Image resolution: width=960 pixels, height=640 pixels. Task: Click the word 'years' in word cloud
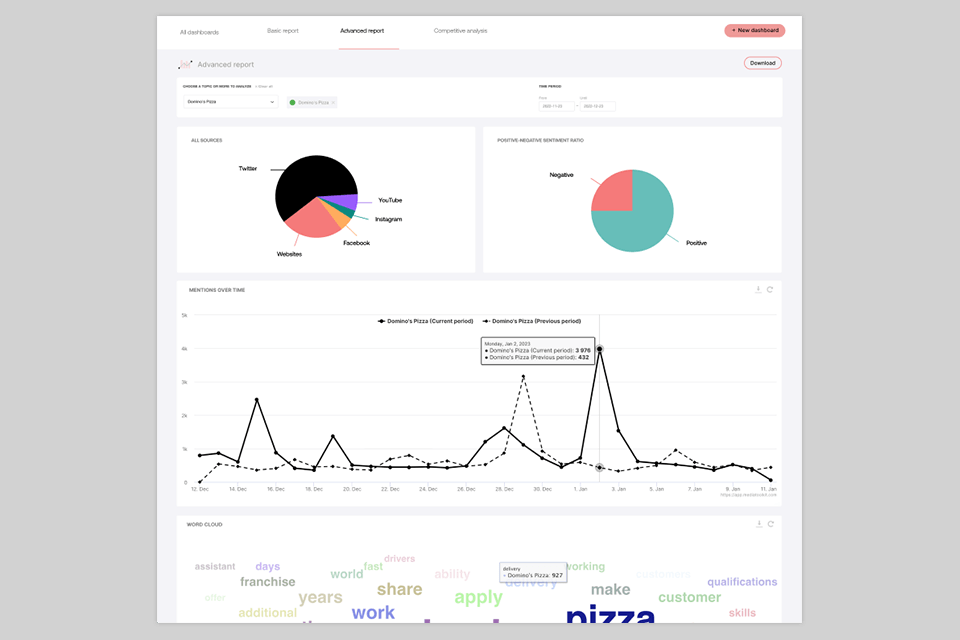(x=320, y=598)
